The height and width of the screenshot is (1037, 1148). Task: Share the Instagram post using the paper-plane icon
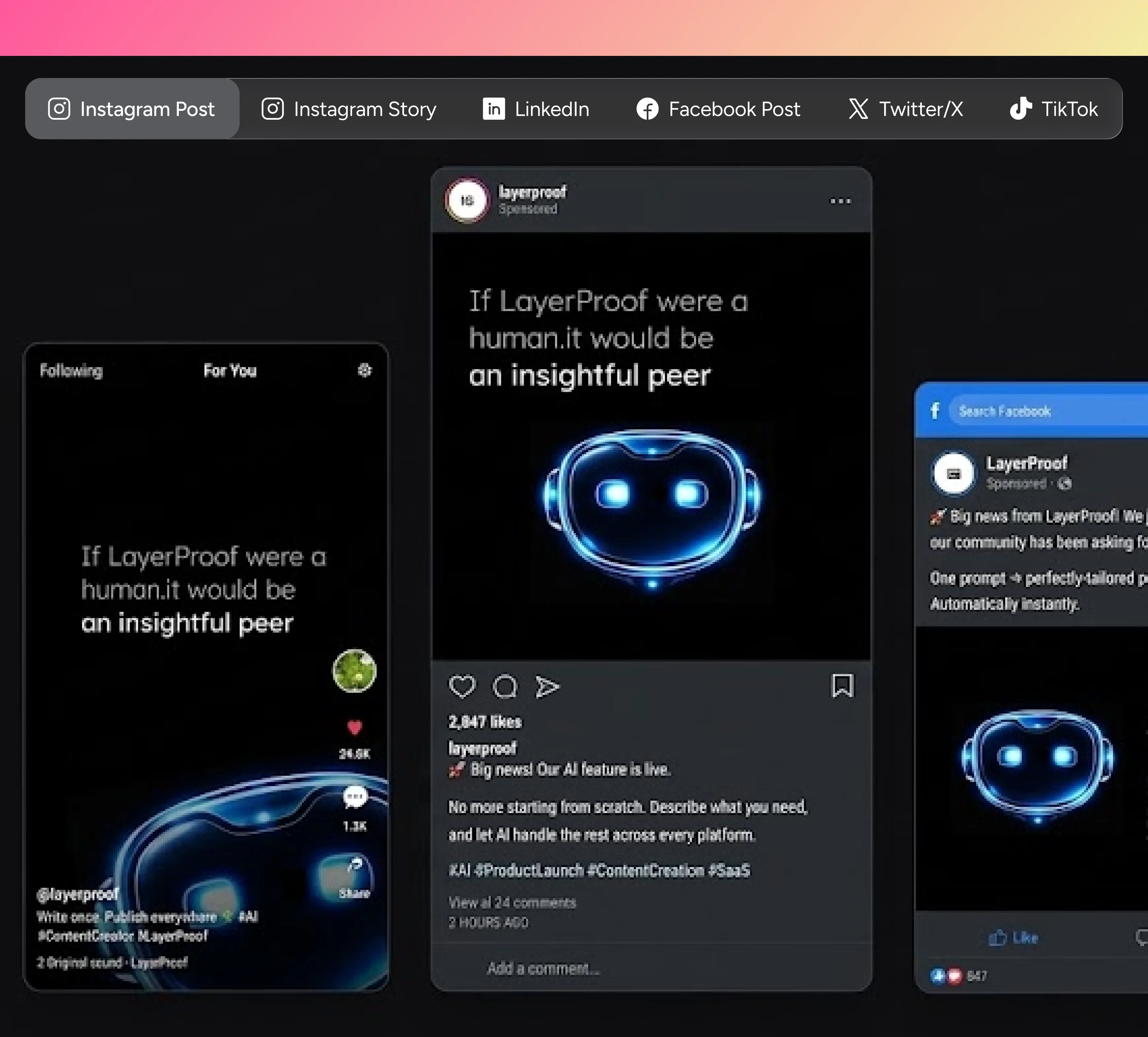point(547,687)
